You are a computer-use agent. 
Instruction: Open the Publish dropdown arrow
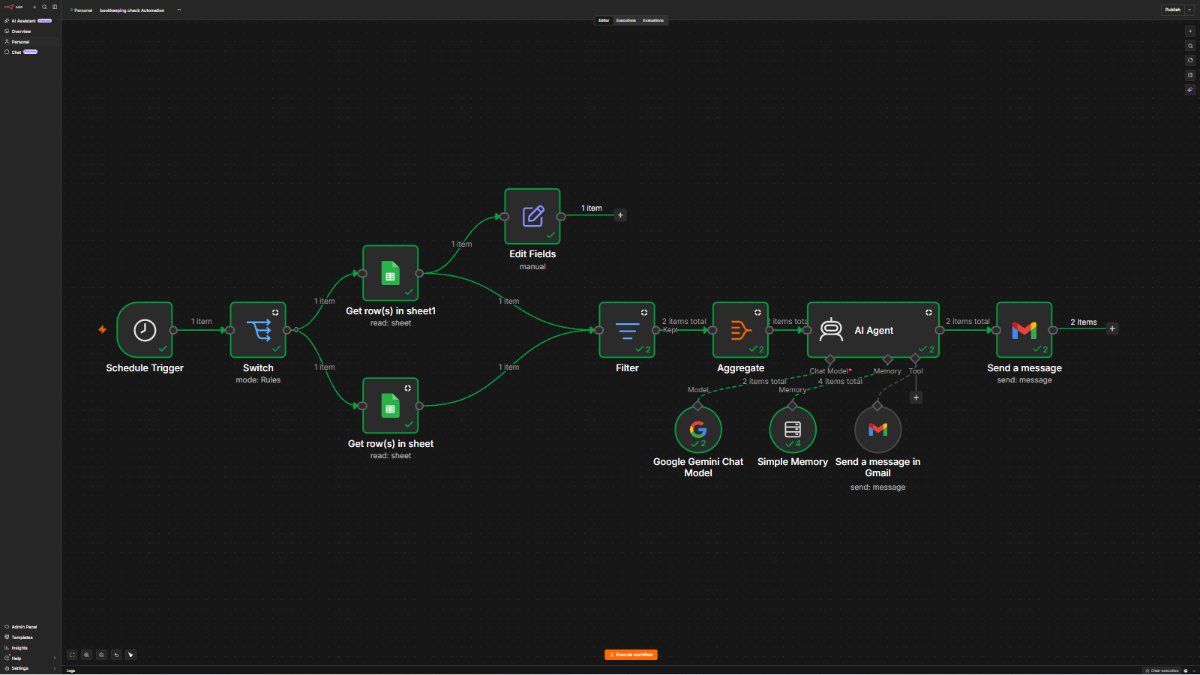coord(1190,9)
